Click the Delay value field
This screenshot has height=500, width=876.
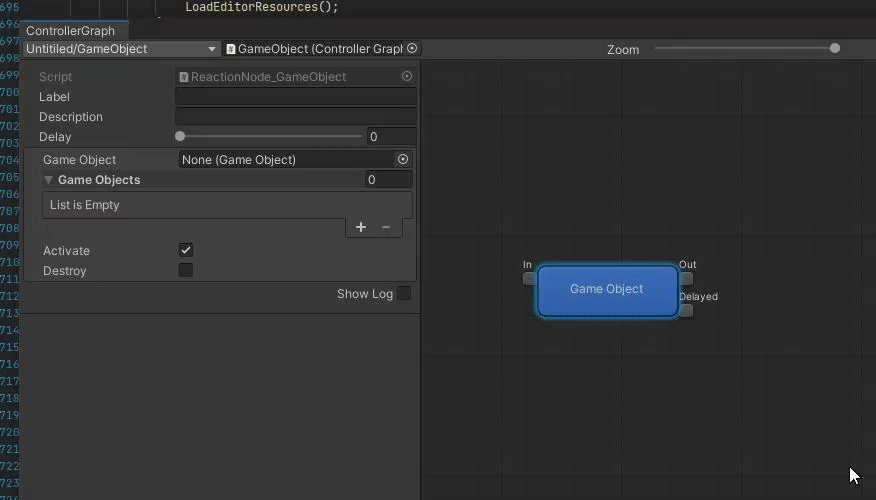tap(391, 136)
